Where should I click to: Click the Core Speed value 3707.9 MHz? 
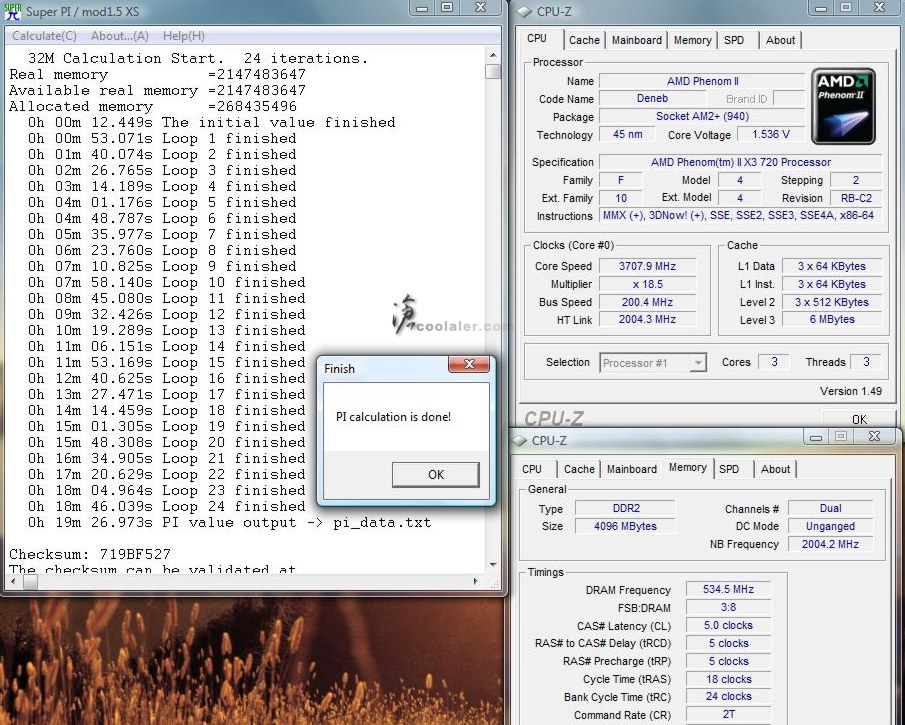pos(647,266)
